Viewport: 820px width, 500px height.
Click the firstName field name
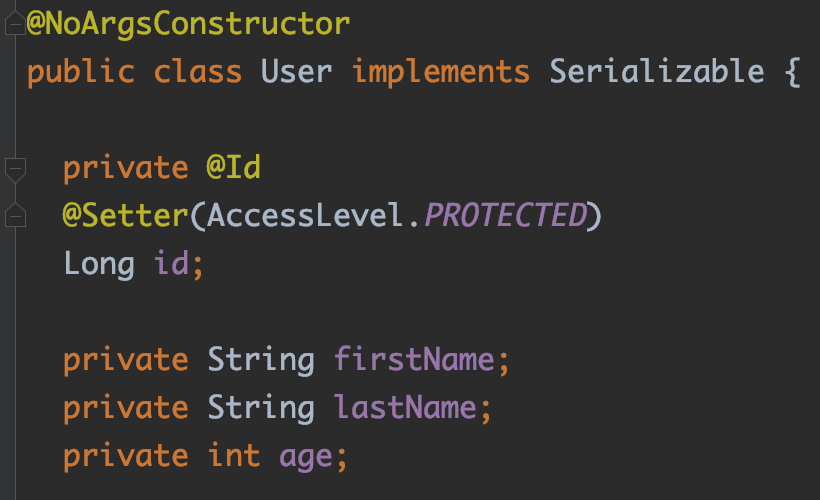pyautogui.click(x=415, y=360)
